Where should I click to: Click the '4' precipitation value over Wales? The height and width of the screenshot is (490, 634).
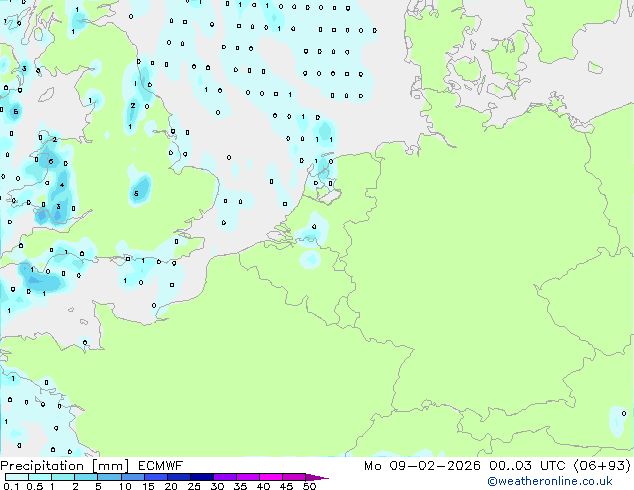62,185
